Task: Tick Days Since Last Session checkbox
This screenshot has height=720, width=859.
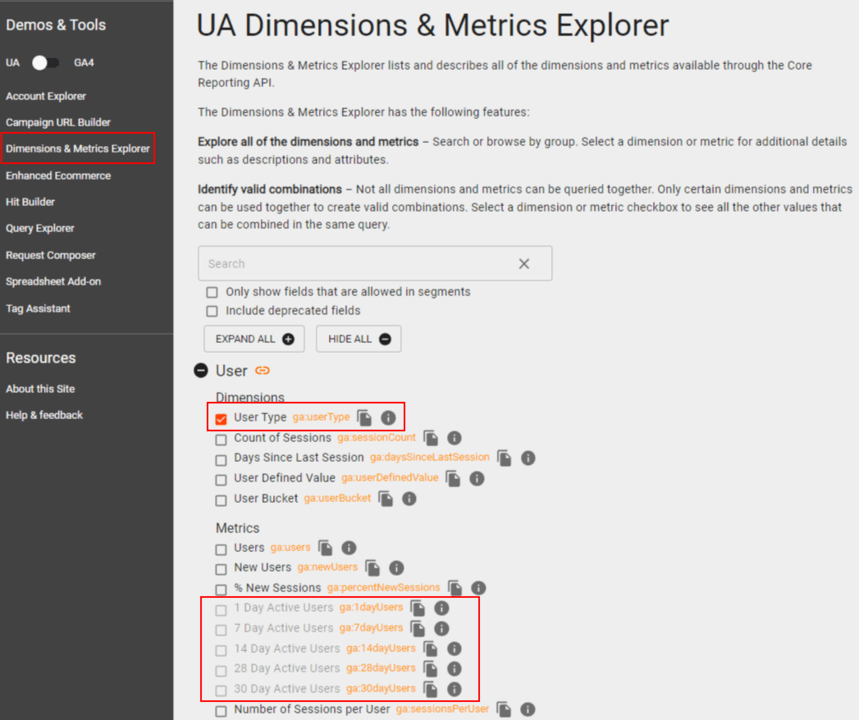Action: point(221,460)
